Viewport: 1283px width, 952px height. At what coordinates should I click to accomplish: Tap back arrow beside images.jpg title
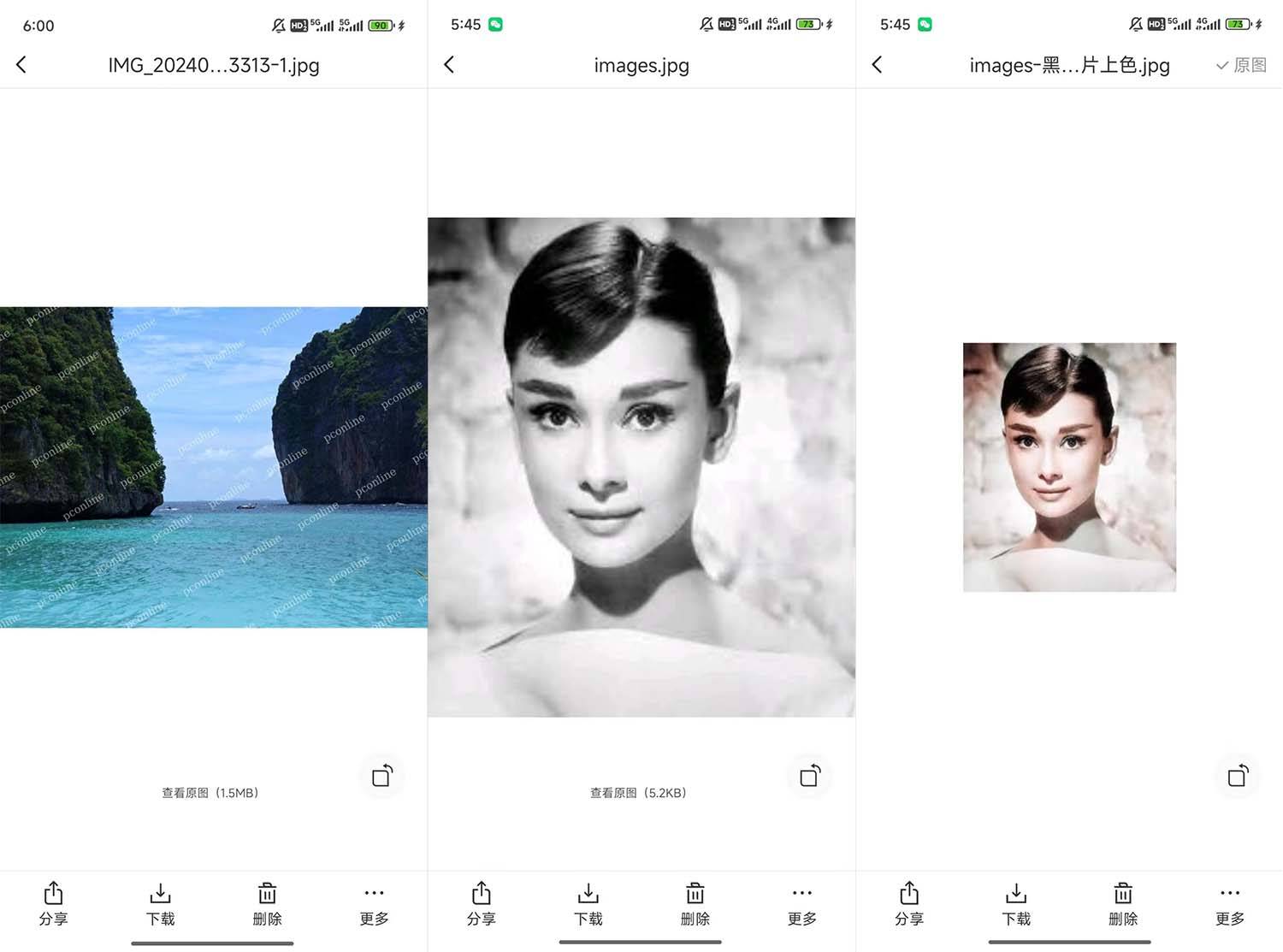coord(450,65)
